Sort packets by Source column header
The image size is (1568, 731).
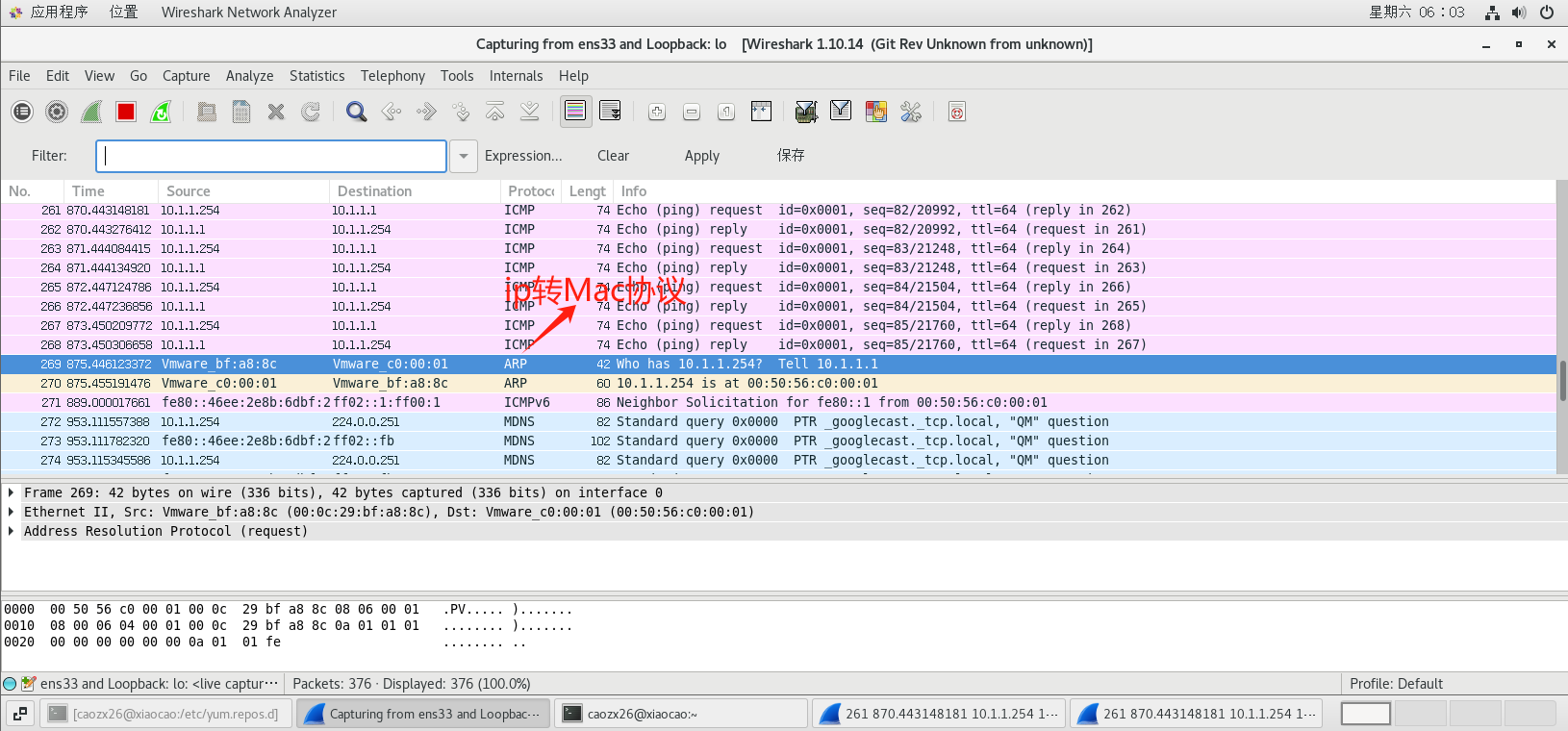[x=244, y=191]
